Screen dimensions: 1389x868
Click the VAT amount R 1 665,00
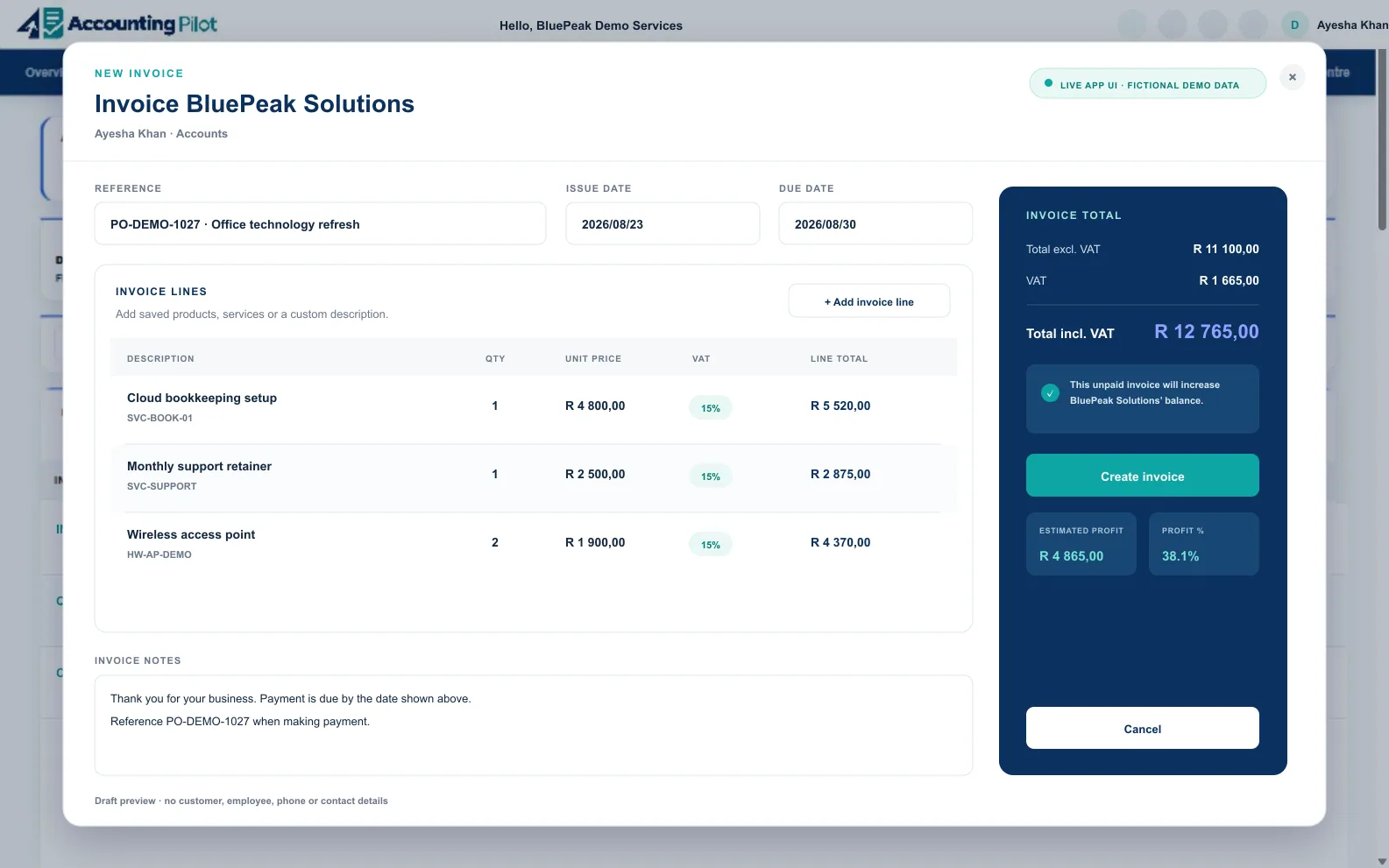[1229, 280]
